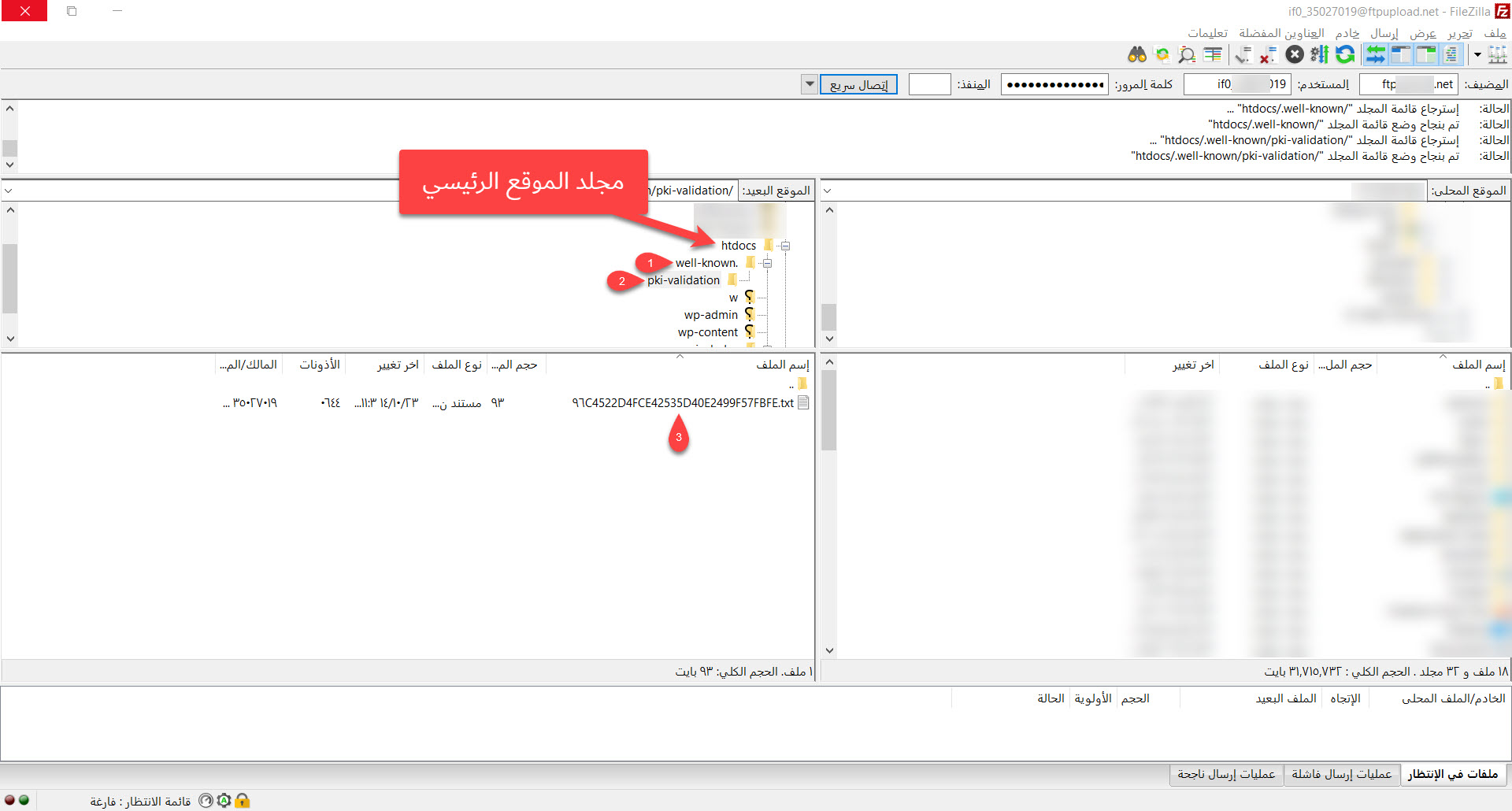Screen dimensions: 1512x811
Task: Open the ملف menu
Action: click(1495, 33)
